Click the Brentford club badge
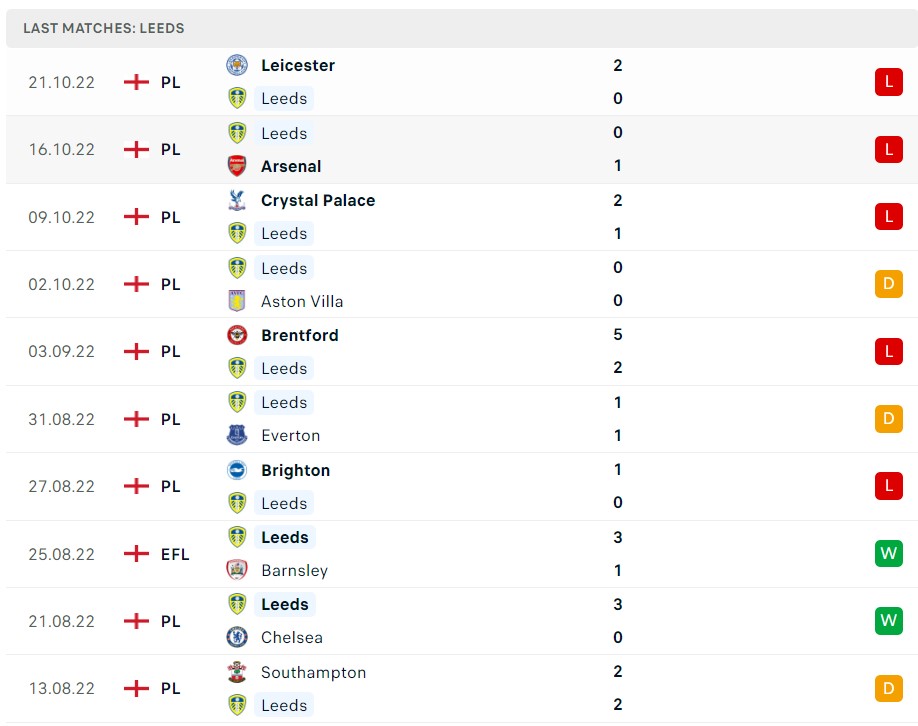The width and height of the screenshot is (918, 726). point(237,335)
